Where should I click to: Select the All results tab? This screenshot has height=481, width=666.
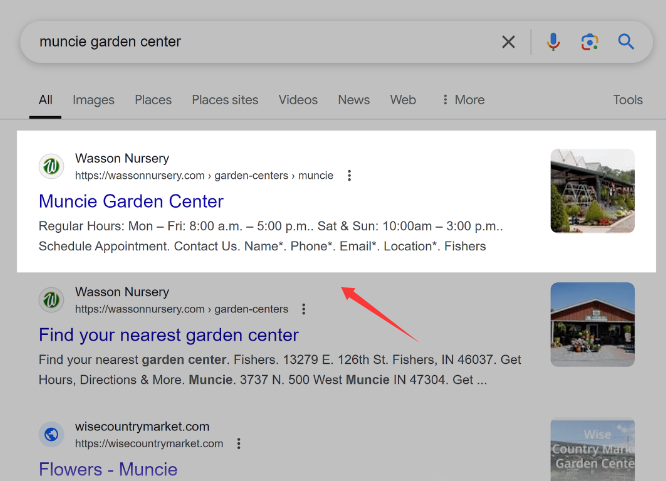[45, 100]
